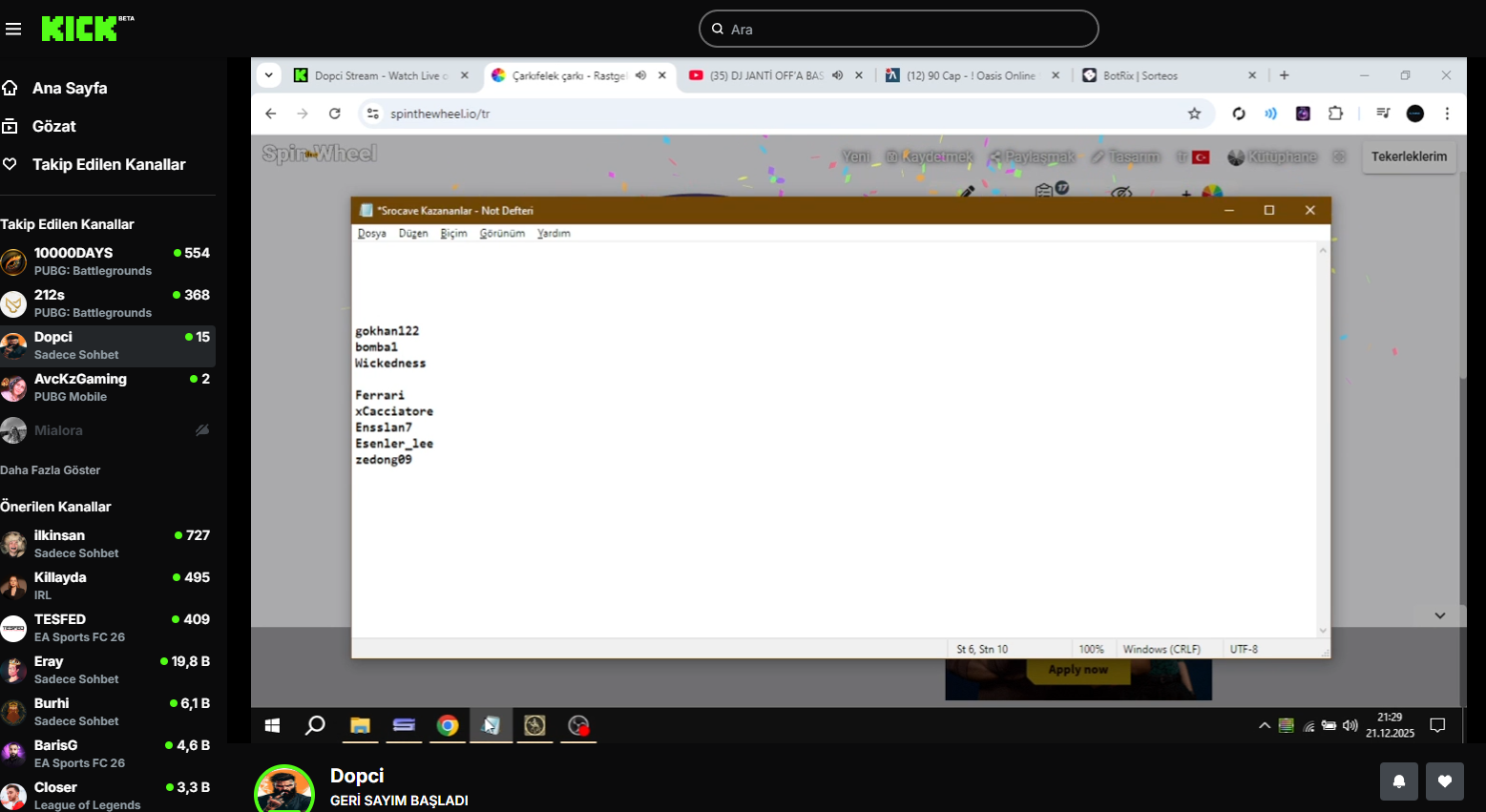Open taskbar clock 21:29
Image resolution: width=1486 pixels, height=812 pixels.
[1390, 725]
